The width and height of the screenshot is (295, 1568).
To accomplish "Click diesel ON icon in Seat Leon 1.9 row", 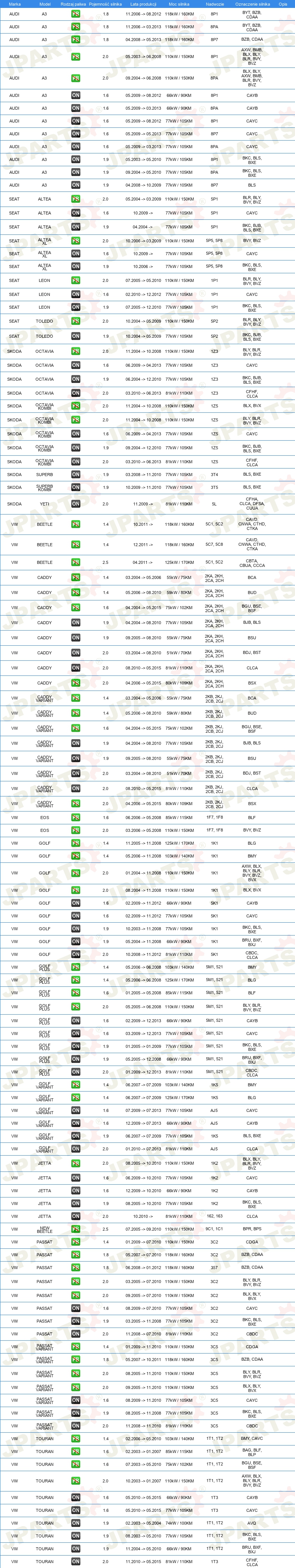I will (75, 308).
